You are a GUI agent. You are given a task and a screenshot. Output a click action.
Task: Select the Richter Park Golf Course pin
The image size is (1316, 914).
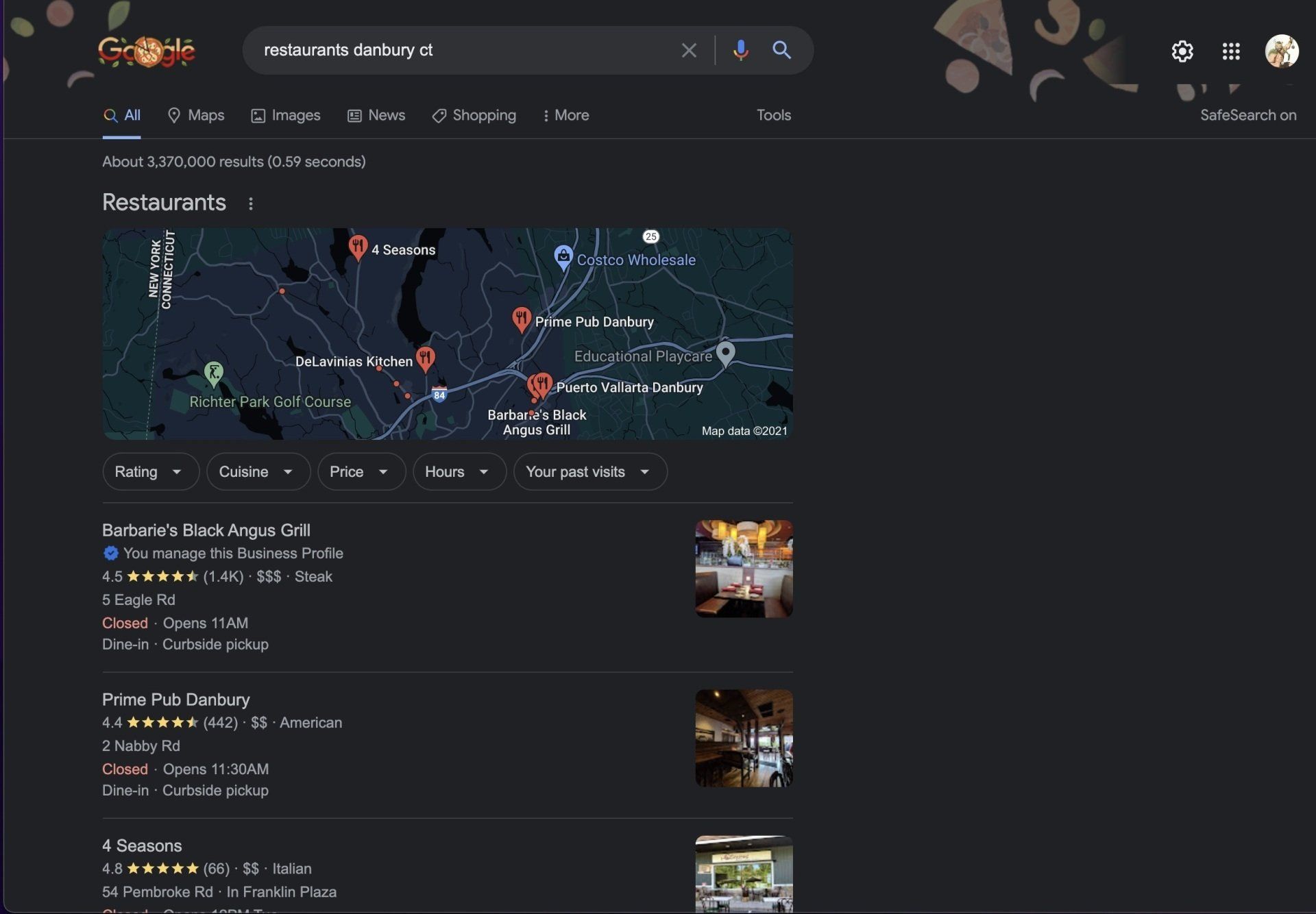pyautogui.click(x=214, y=373)
